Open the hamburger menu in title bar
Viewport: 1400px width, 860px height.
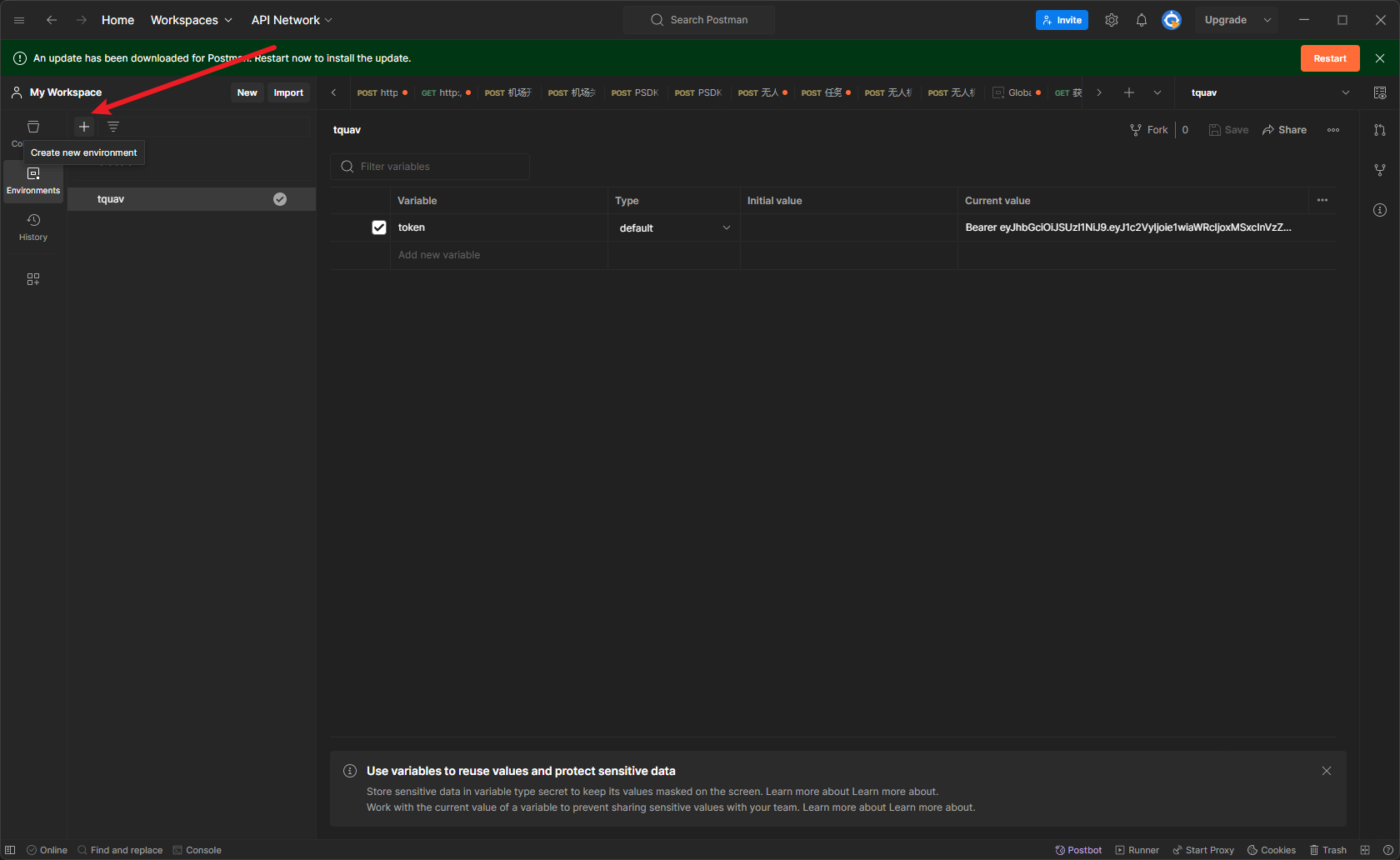19,20
